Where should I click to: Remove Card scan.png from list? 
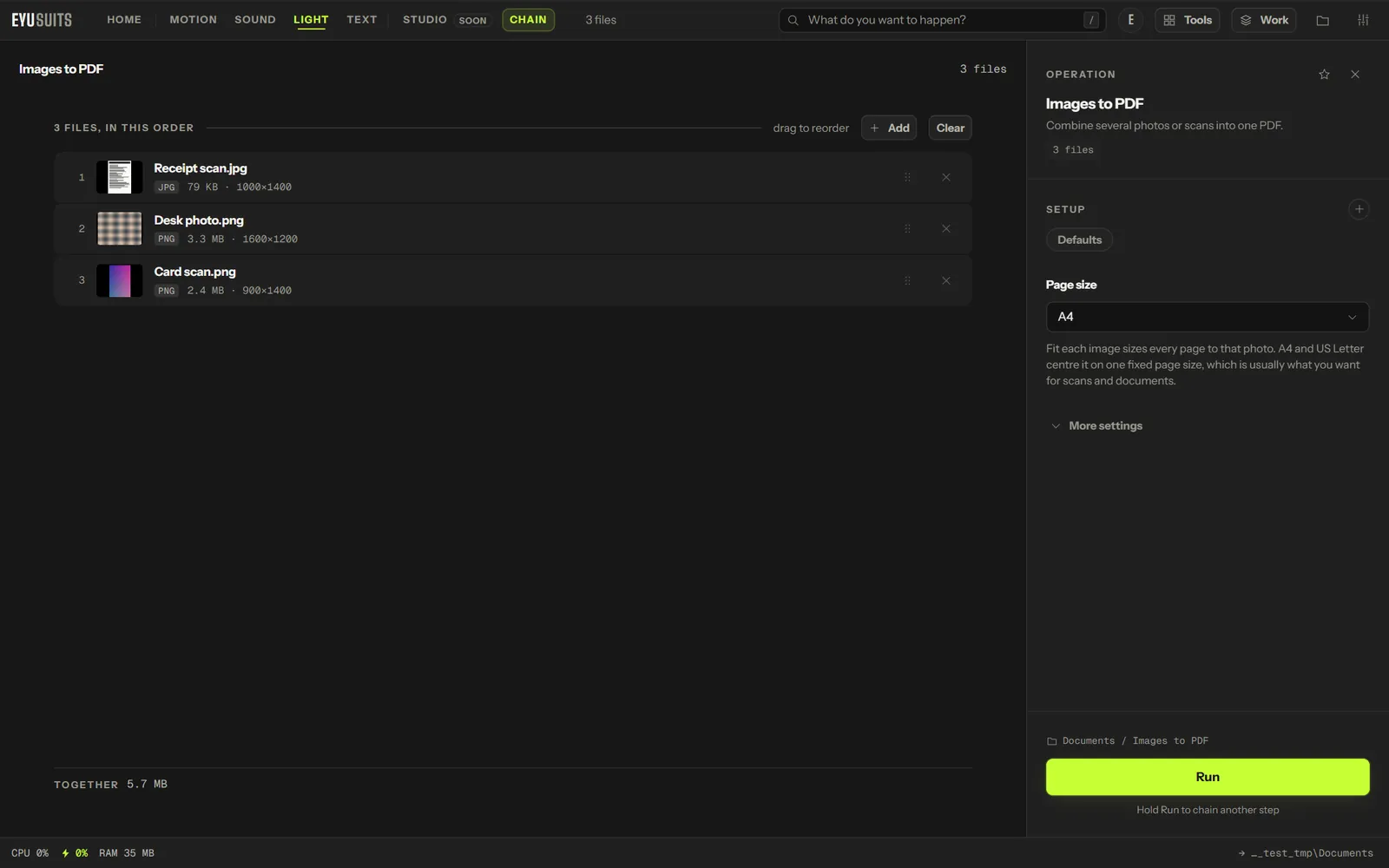tap(946, 281)
